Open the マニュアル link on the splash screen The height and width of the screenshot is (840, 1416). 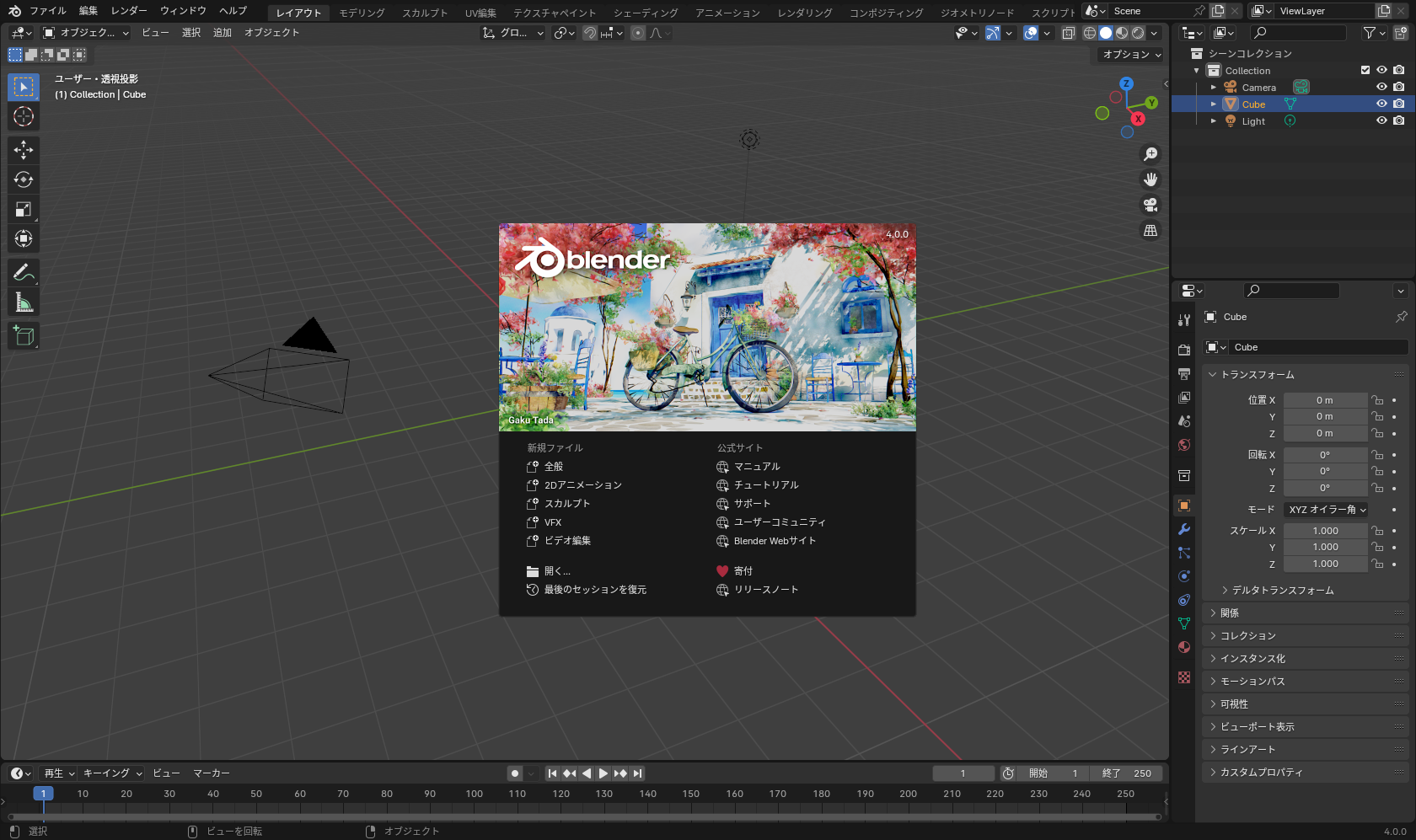pos(756,466)
